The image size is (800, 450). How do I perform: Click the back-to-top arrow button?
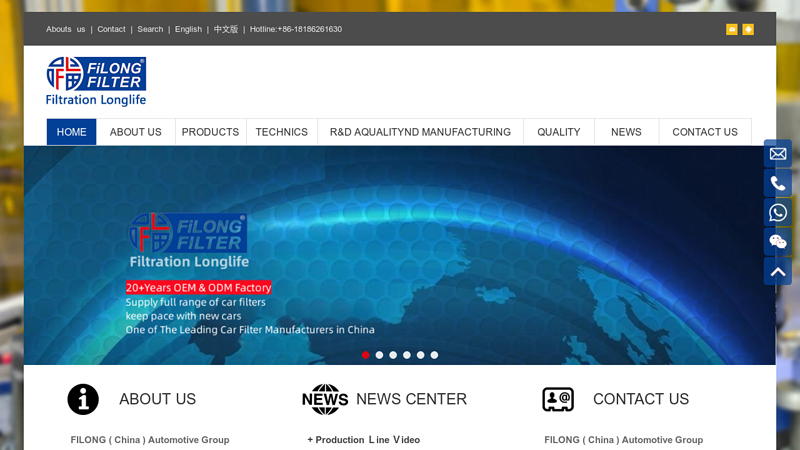click(x=778, y=271)
